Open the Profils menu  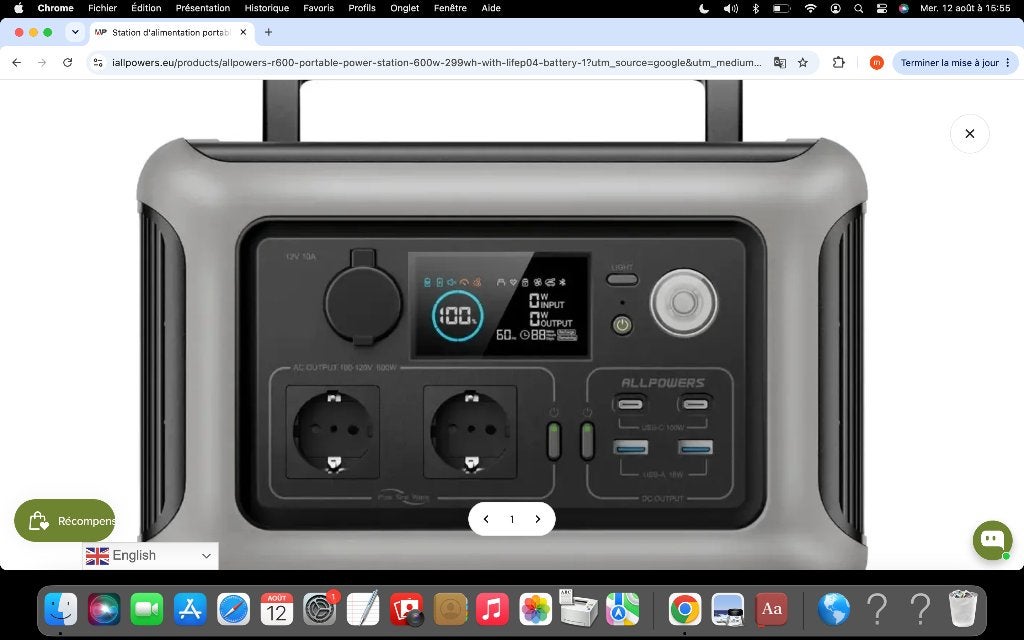pos(362,8)
